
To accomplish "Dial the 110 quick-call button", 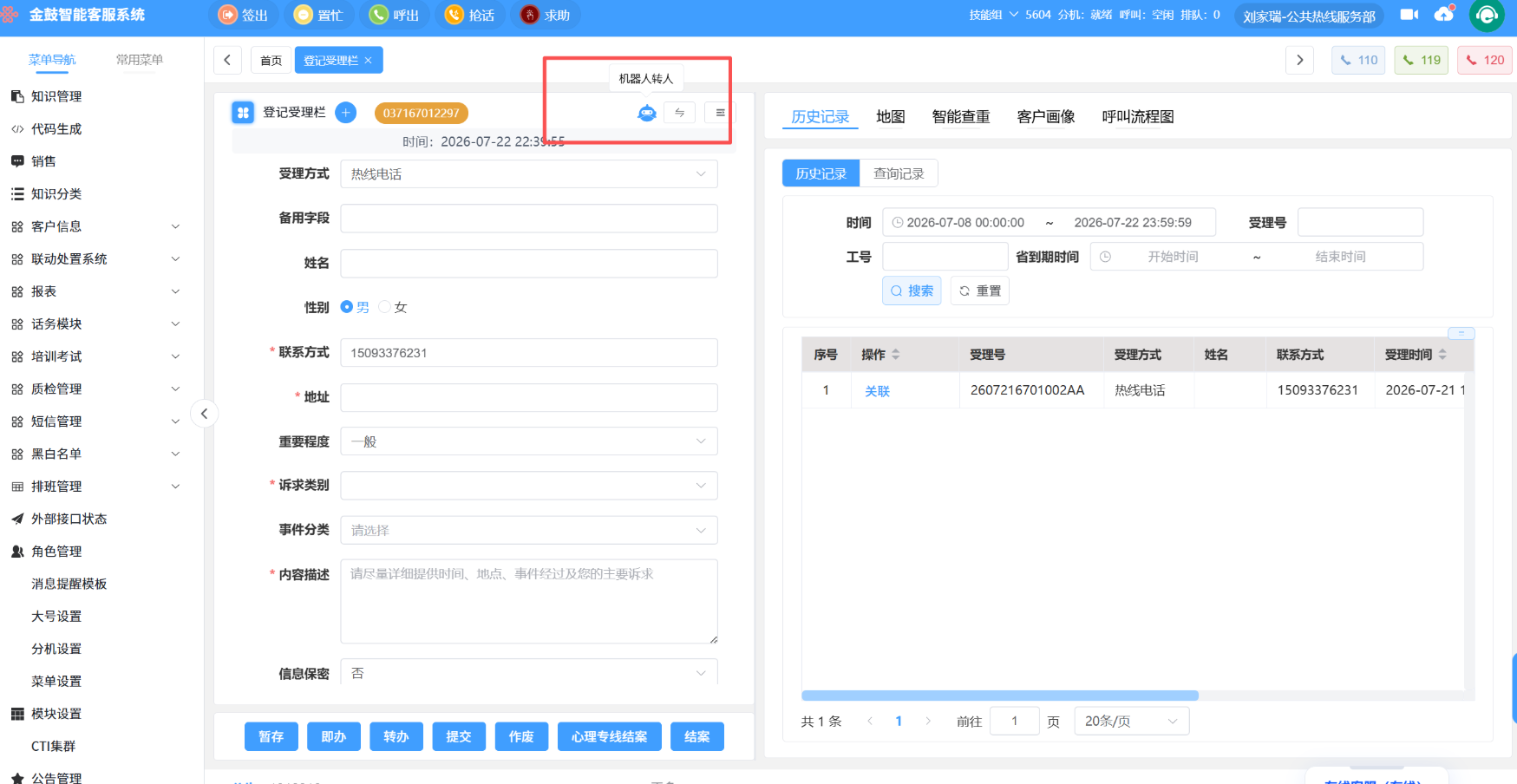I will [x=1358, y=60].
